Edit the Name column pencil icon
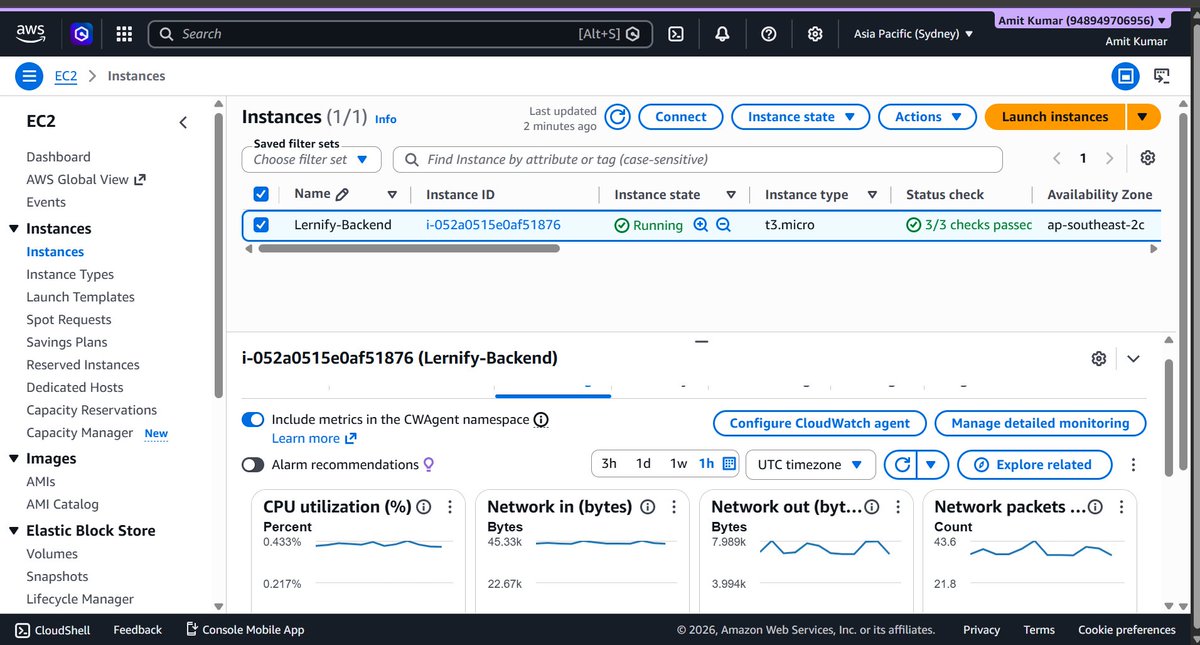 342,195
